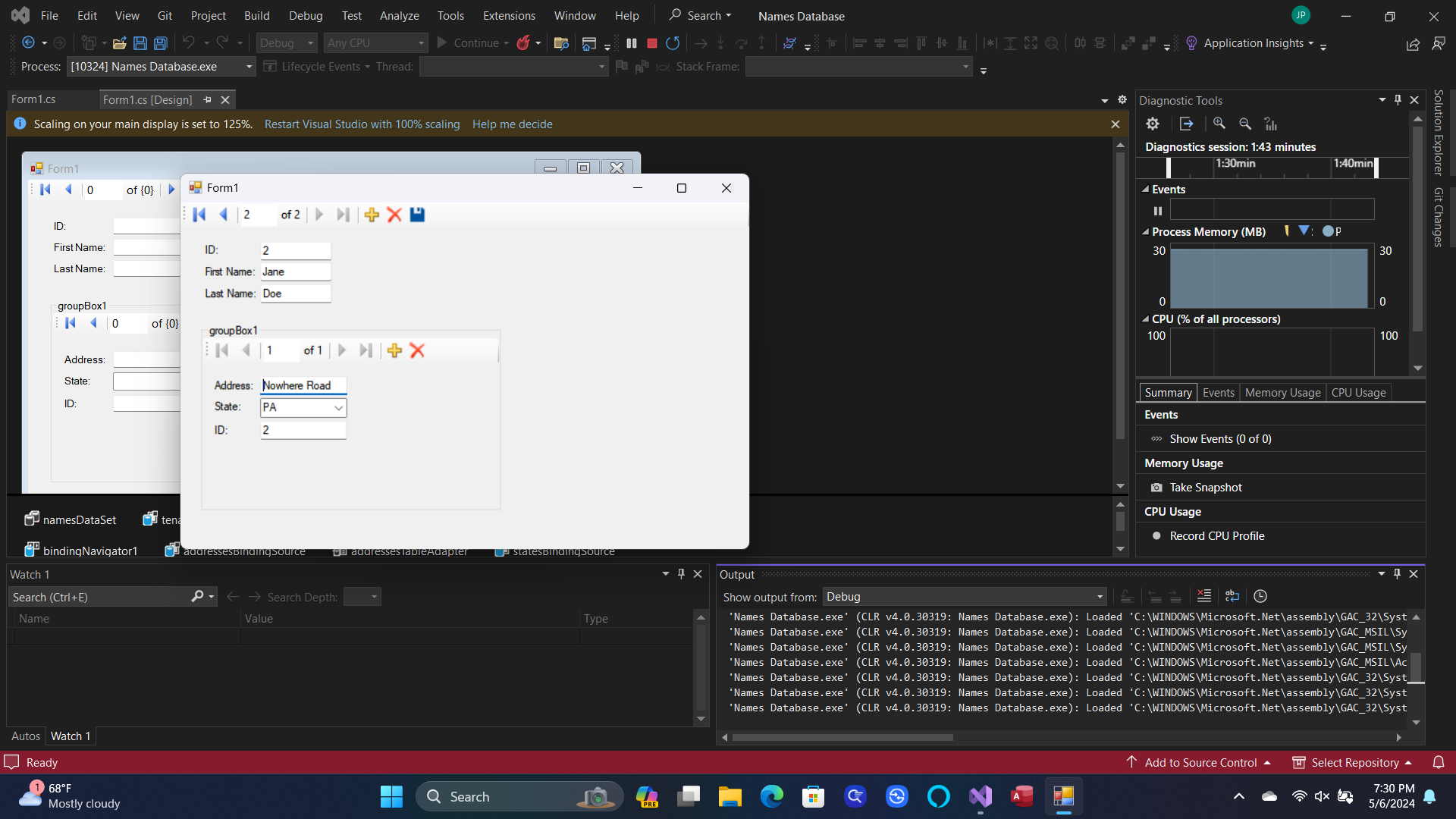Expand the Process Memory MB section
Image resolution: width=1456 pixels, height=819 pixels.
pyautogui.click(x=1147, y=231)
